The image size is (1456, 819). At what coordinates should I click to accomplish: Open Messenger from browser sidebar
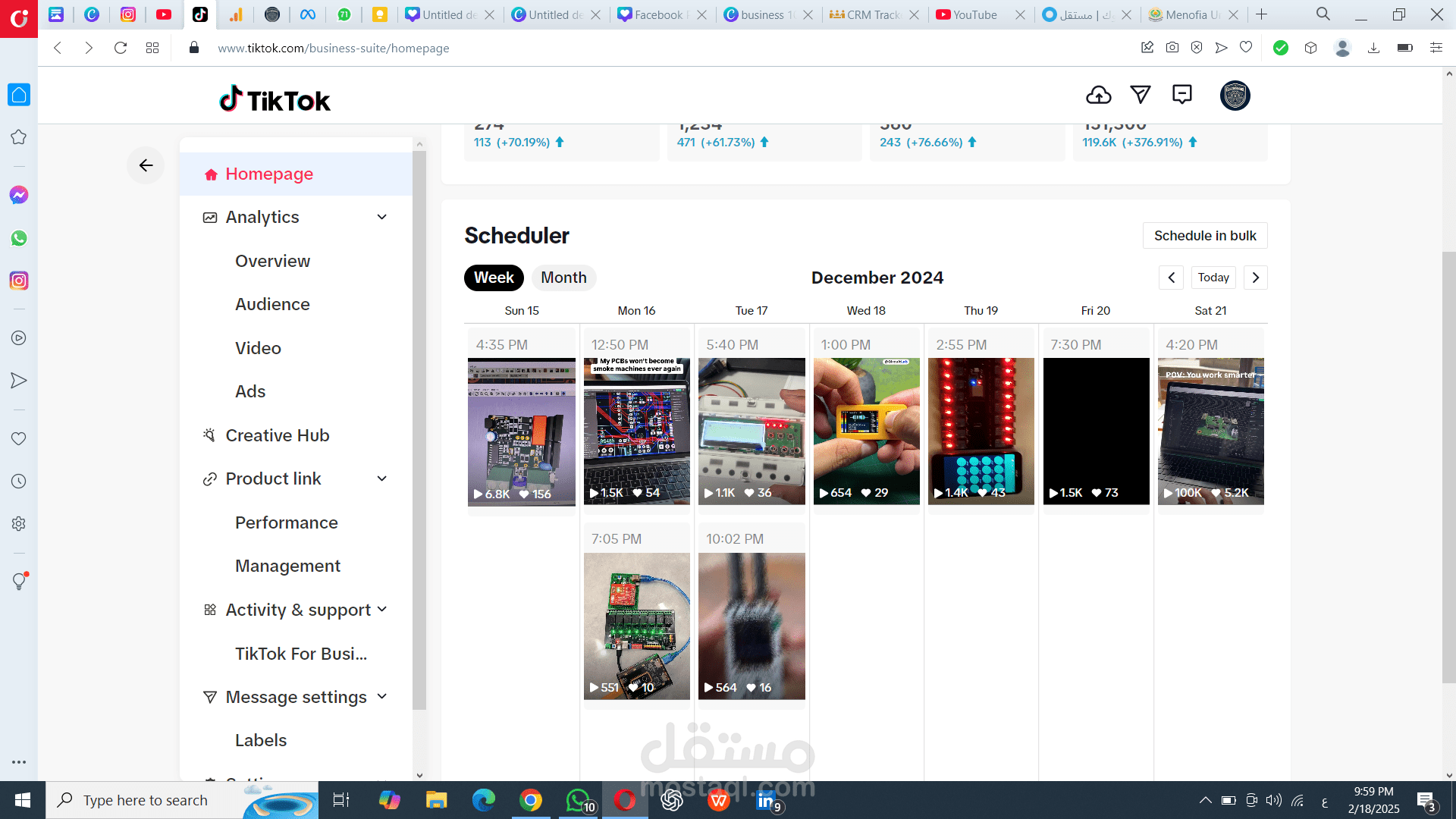19,196
